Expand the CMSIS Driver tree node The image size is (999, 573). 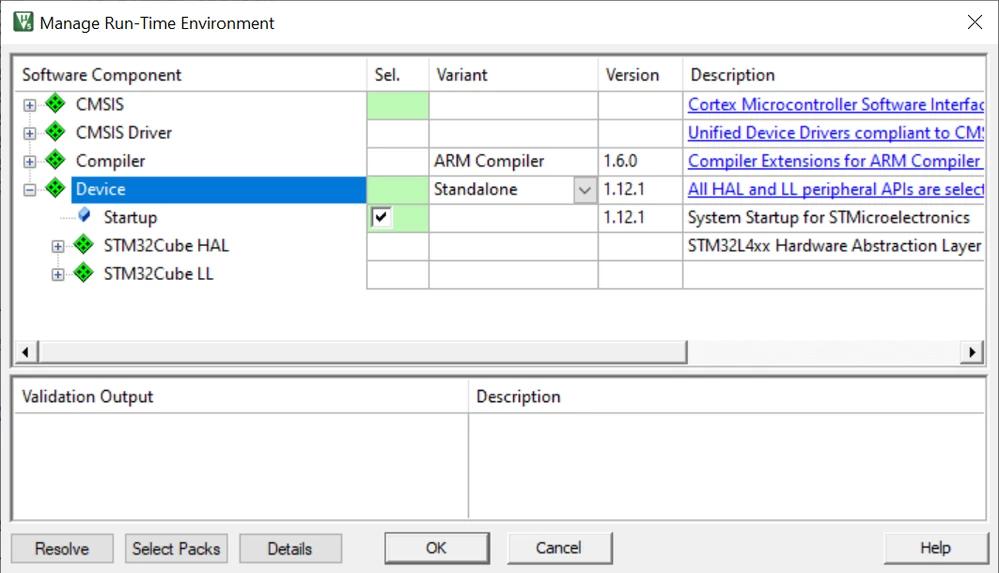[29, 133]
